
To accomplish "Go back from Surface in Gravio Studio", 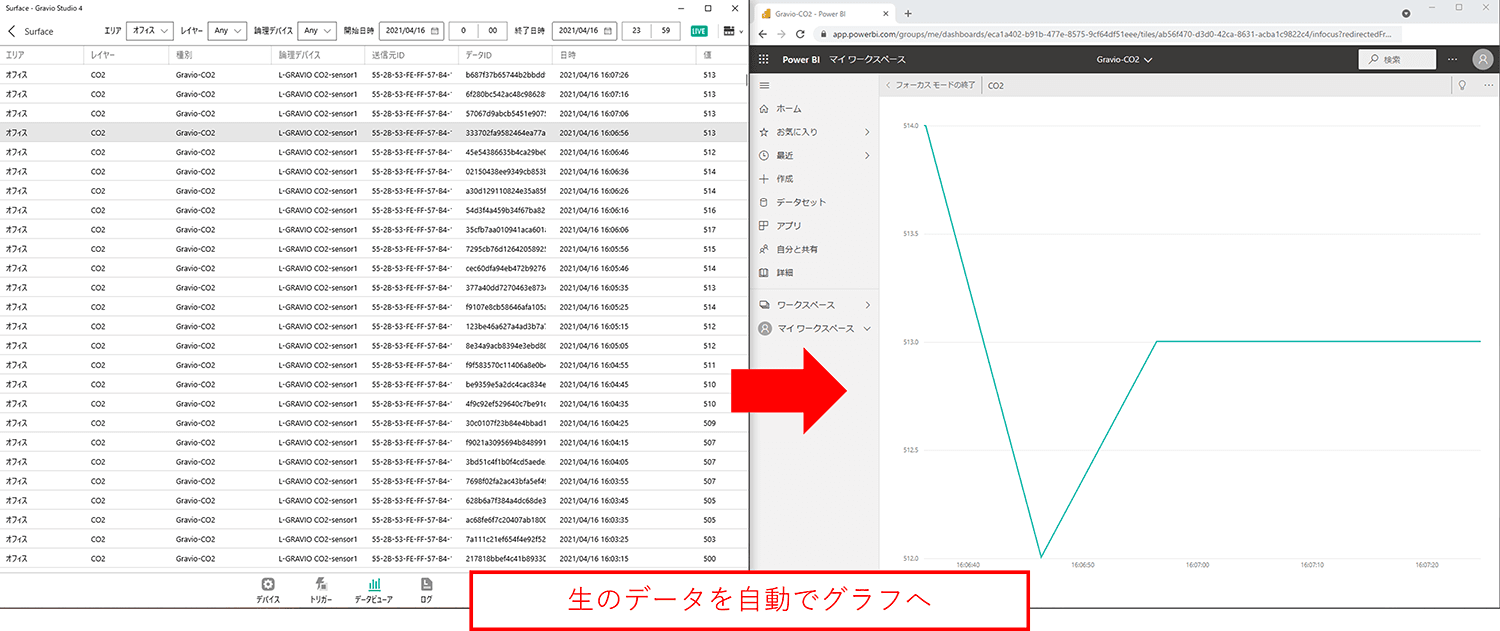I will point(11,31).
